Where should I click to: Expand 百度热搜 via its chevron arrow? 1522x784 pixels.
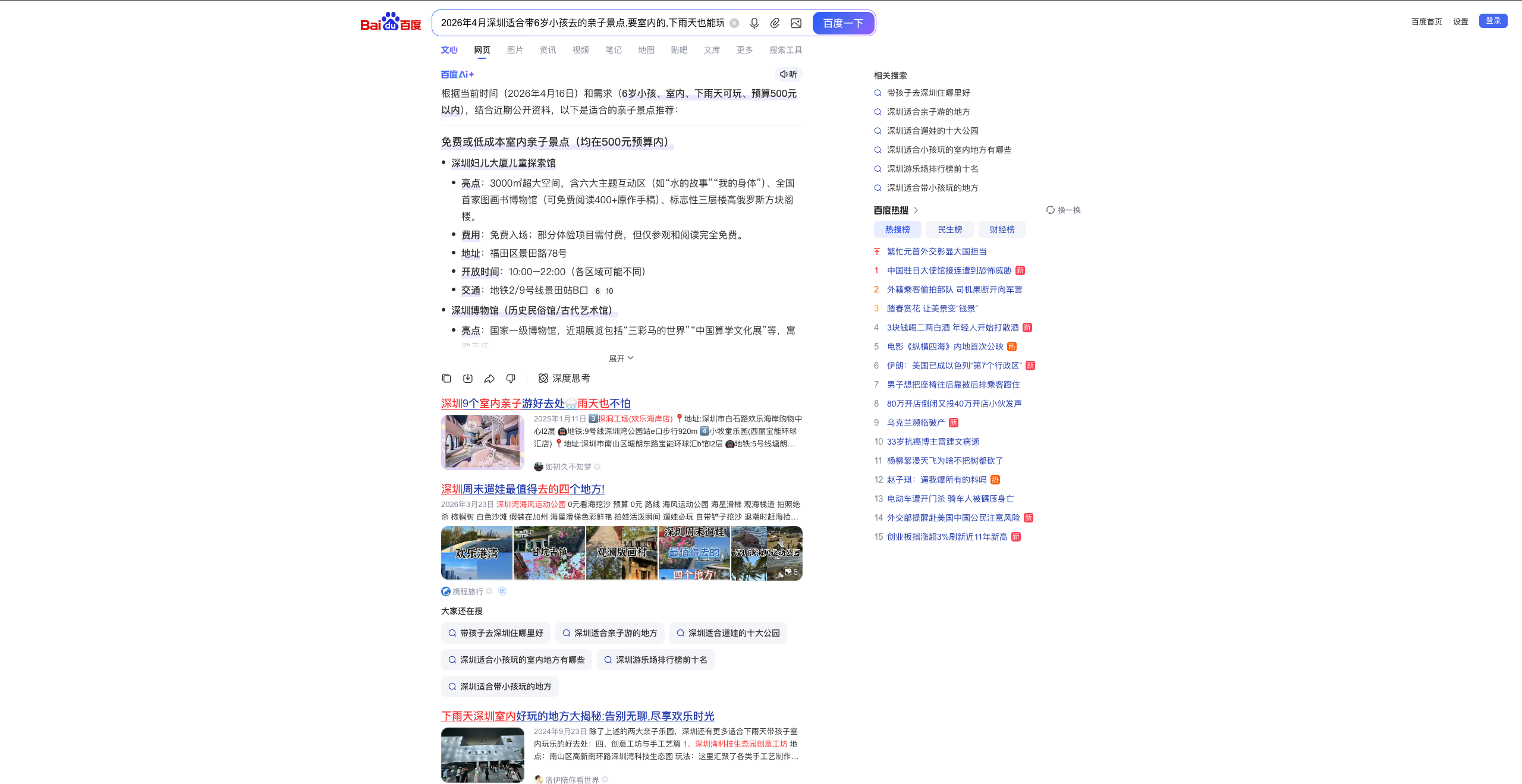917,210
